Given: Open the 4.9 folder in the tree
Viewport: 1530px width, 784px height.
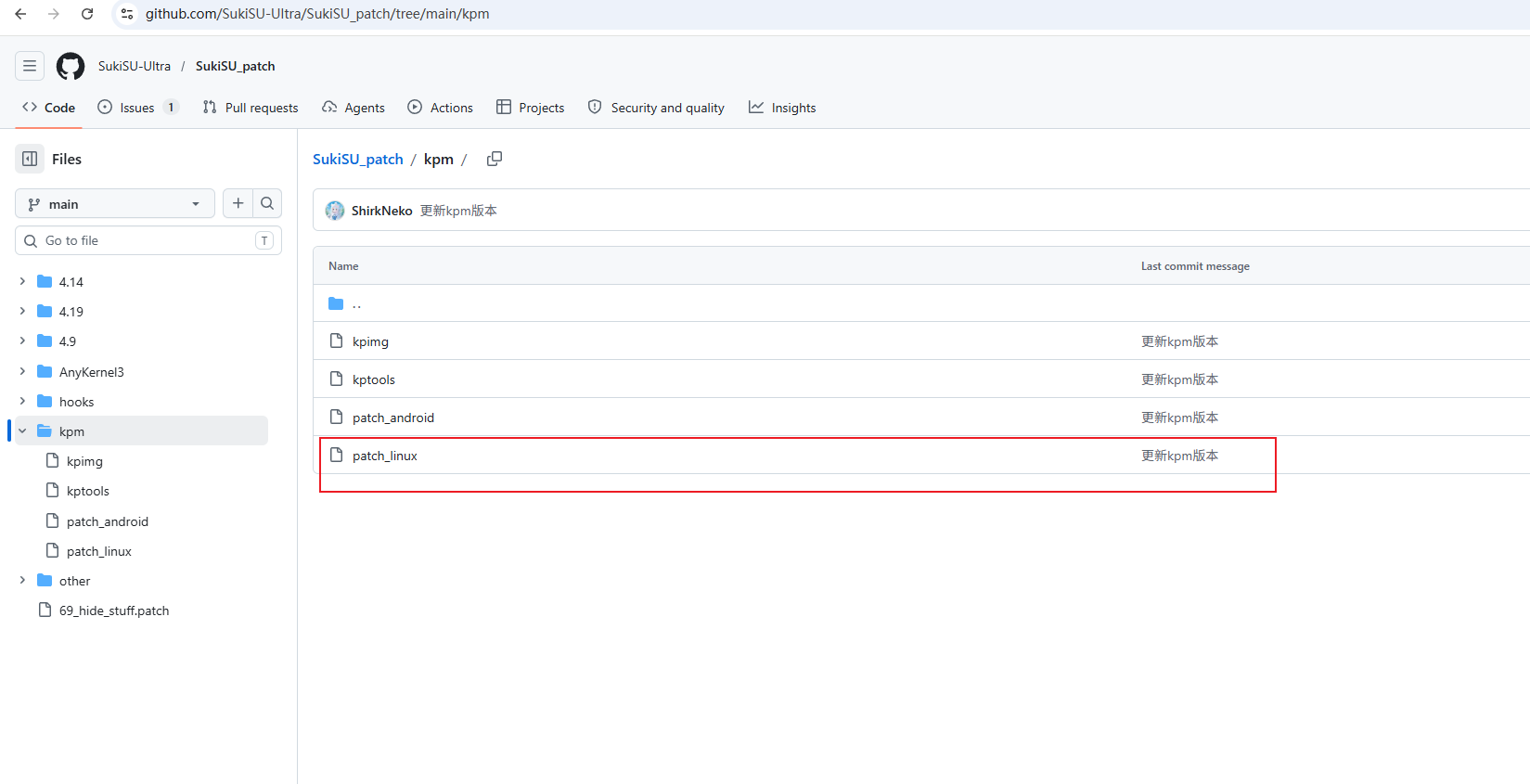Looking at the screenshot, I should pos(68,341).
